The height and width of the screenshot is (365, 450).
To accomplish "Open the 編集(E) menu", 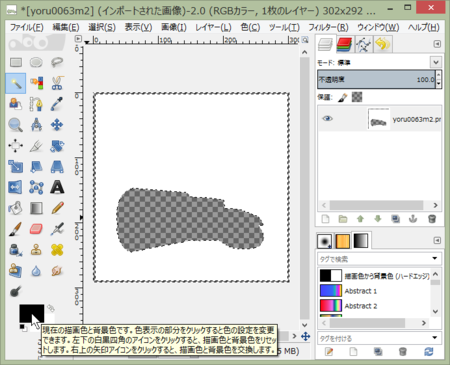I will point(66,27).
